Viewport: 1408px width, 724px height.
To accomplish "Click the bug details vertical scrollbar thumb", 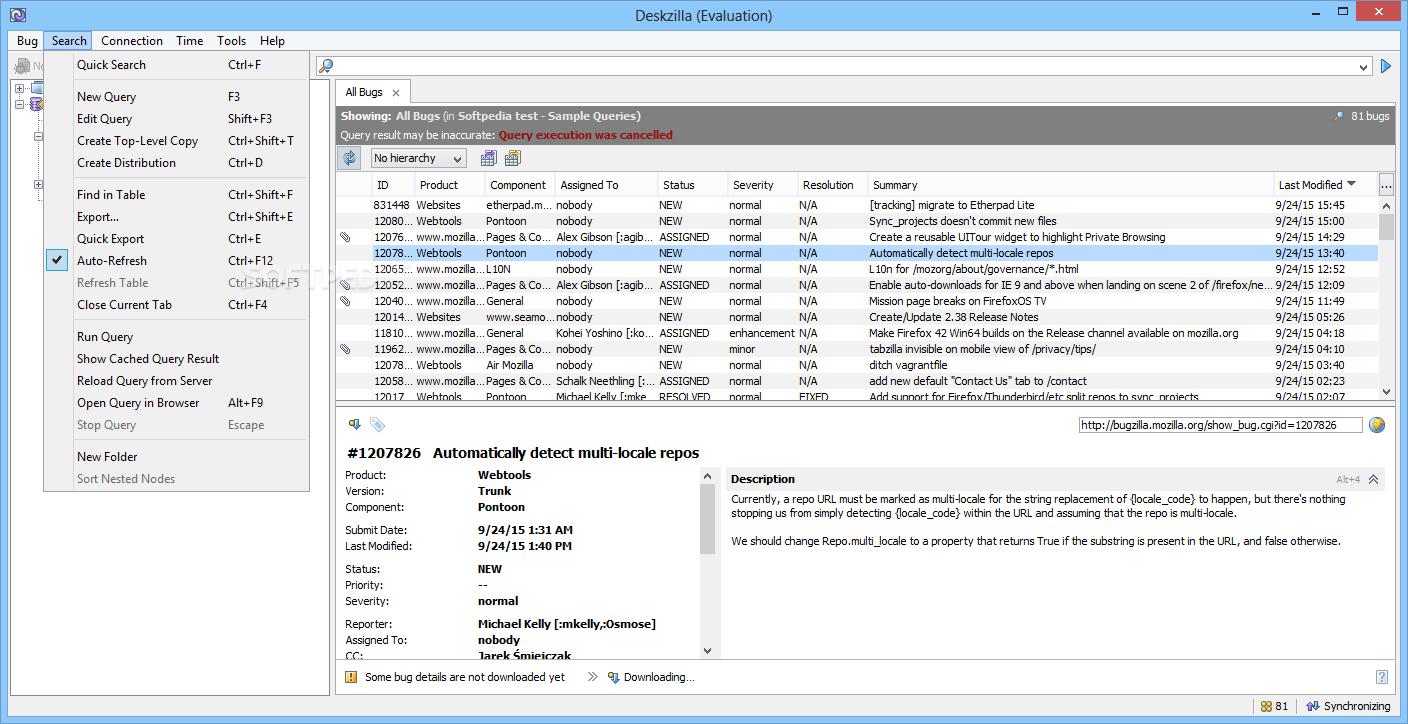I will [708, 520].
